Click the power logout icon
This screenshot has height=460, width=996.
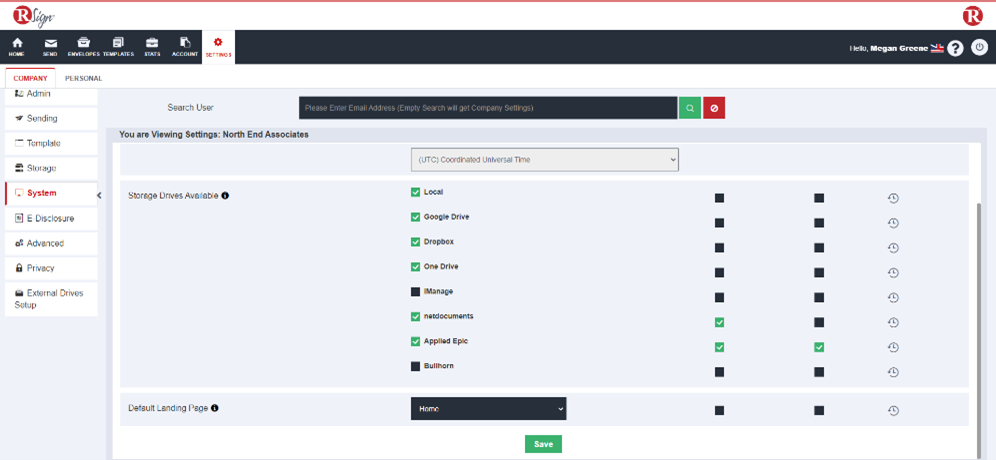click(x=979, y=48)
